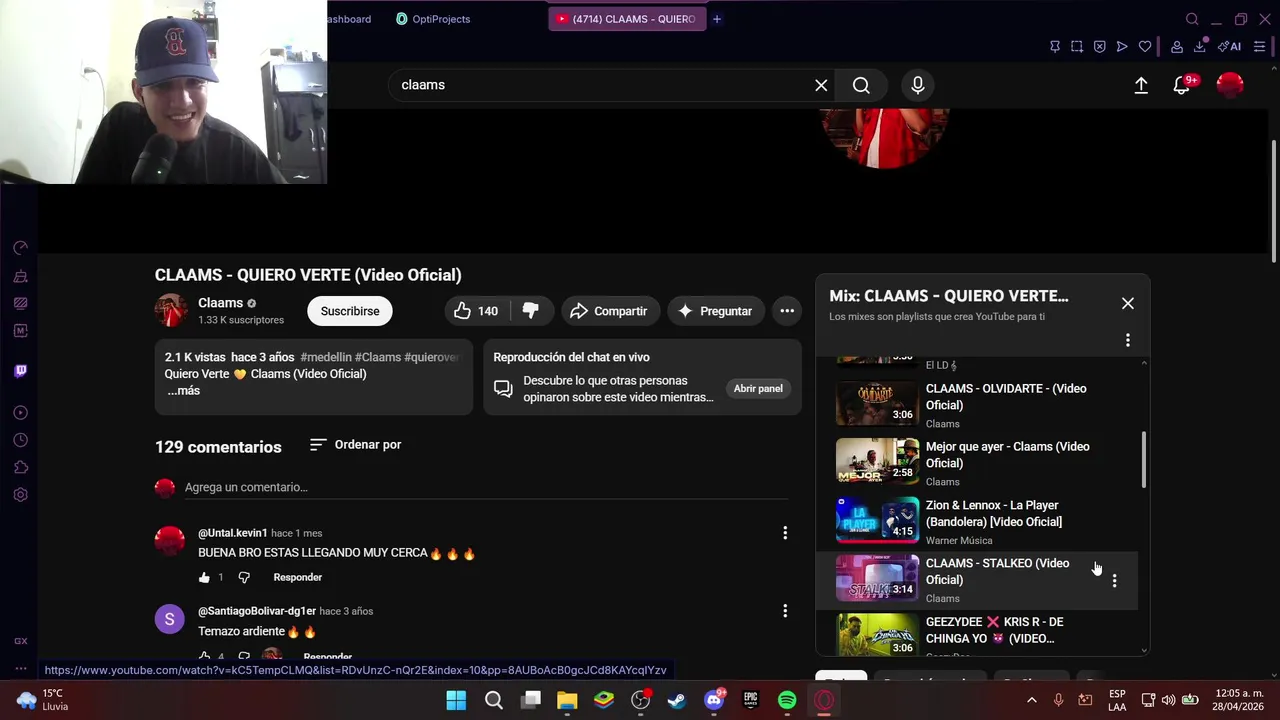Open options for CLAAMS - STALKEO playlist item
Image resolution: width=1280 pixels, height=720 pixels.
point(1115,581)
